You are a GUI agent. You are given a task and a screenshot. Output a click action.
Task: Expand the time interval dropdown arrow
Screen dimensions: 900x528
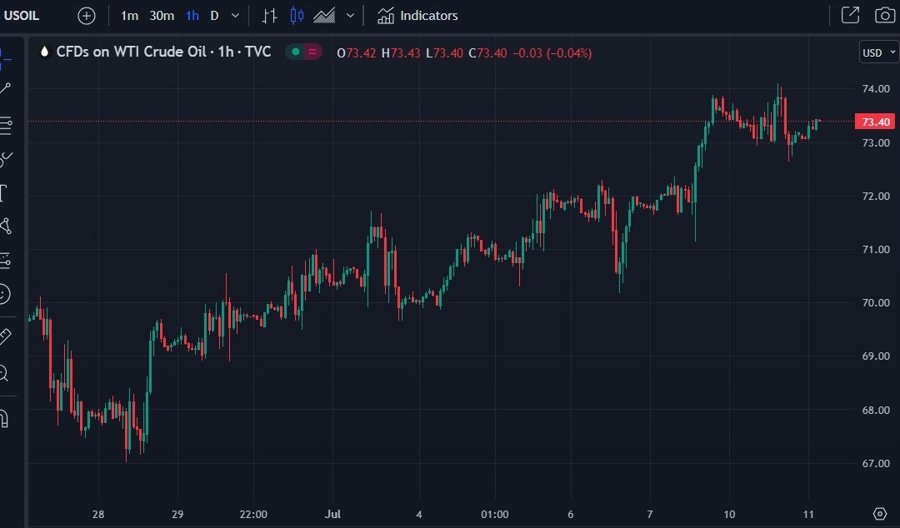235,16
